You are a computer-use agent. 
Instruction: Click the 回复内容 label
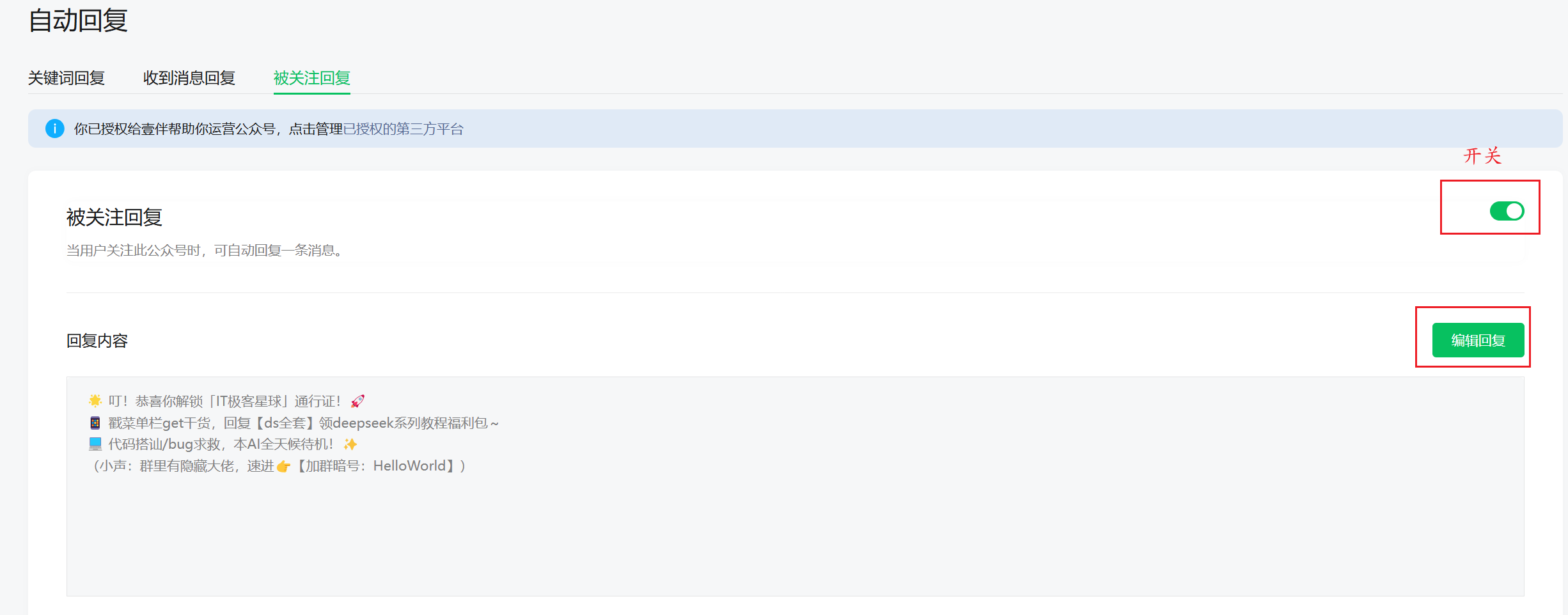click(97, 341)
